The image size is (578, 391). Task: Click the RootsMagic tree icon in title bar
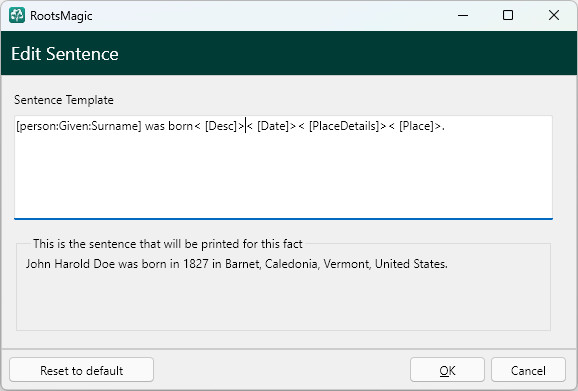pyautogui.click(x=17, y=15)
